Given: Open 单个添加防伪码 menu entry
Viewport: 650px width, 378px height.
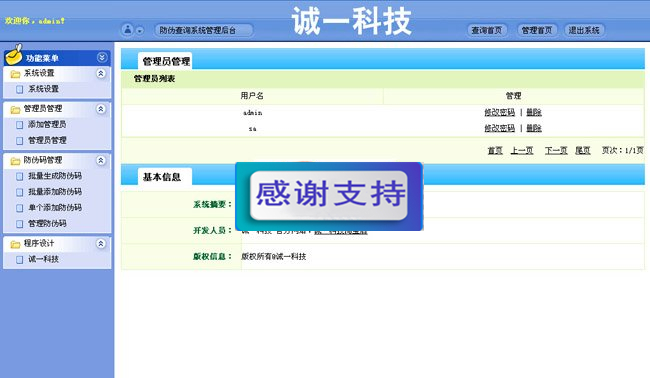Looking at the screenshot, I should 55,207.
